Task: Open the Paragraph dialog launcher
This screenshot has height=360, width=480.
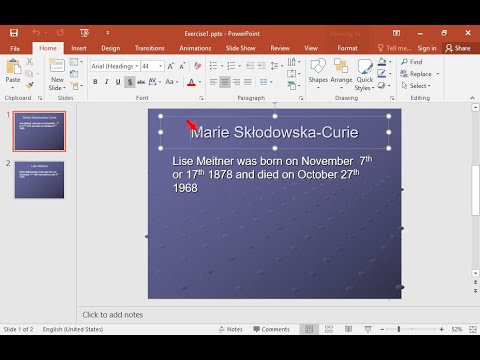Action: (301, 98)
